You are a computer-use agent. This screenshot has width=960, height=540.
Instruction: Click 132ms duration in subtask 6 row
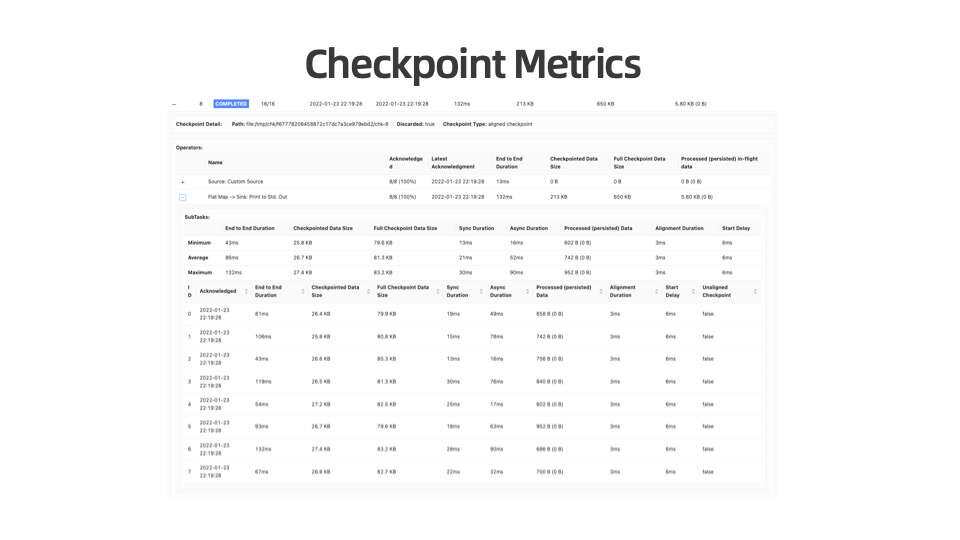pyautogui.click(x=263, y=449)
